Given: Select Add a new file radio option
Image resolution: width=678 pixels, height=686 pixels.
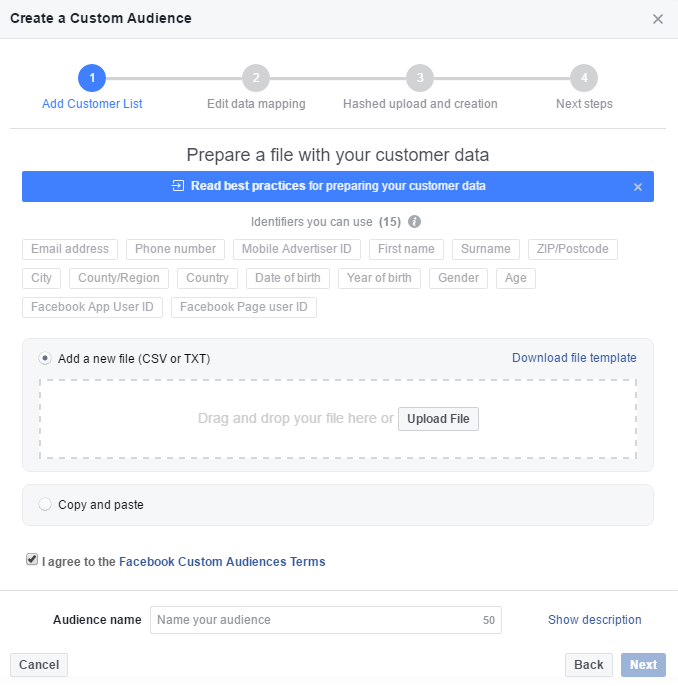Looking at the screenshot, I should point(45,358).
